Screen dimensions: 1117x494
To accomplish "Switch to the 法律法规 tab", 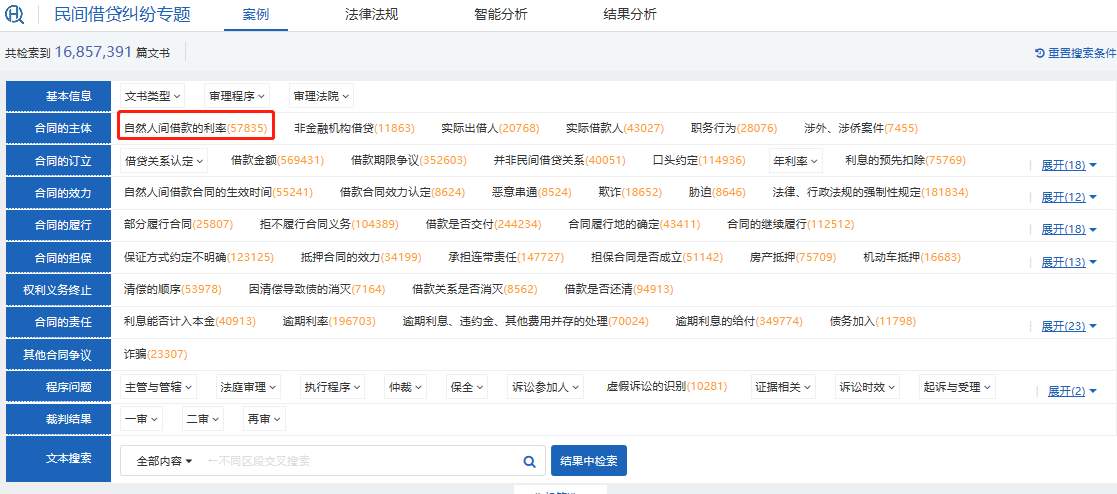I will click(x=372, y=15).
